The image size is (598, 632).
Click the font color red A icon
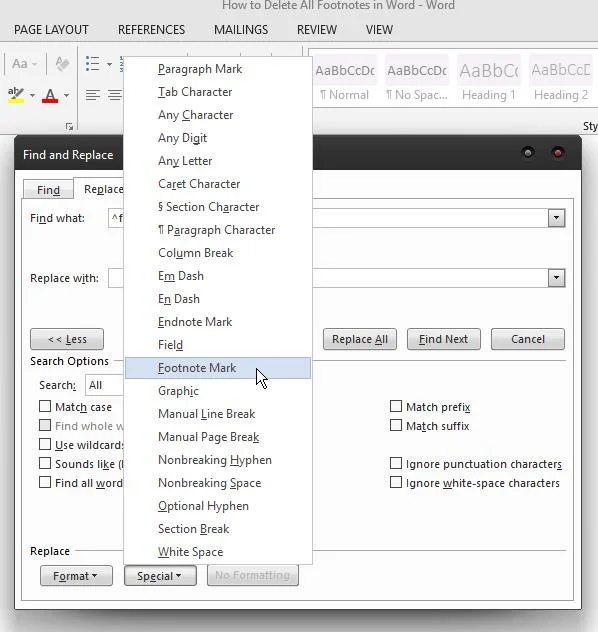click(50, 96)
